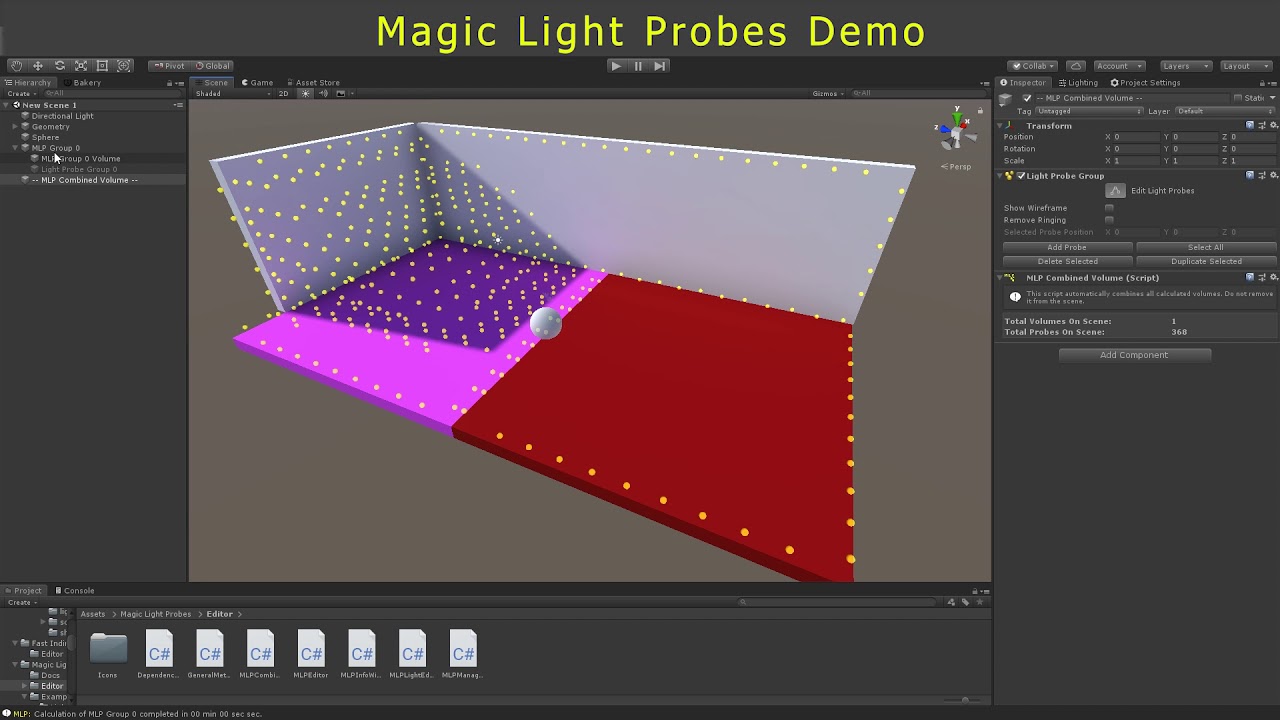
Task: Open Transform component help icon
Action: tap(1250, 126)
